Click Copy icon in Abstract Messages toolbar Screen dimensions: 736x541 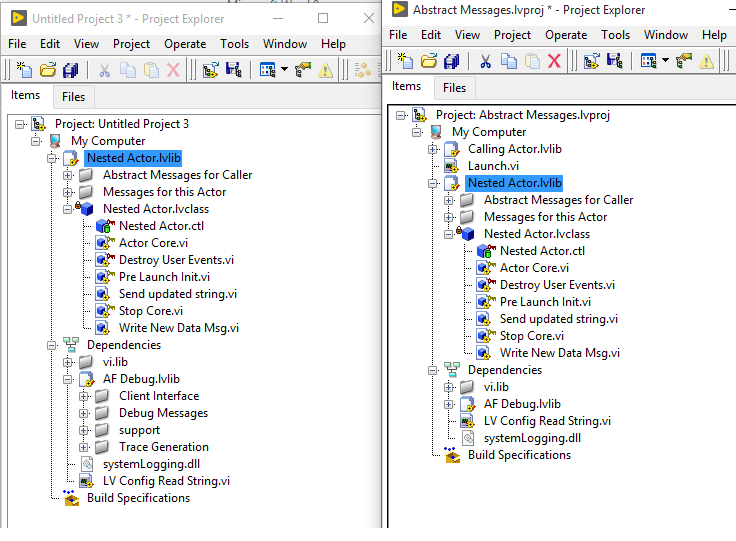pos(509,61)
